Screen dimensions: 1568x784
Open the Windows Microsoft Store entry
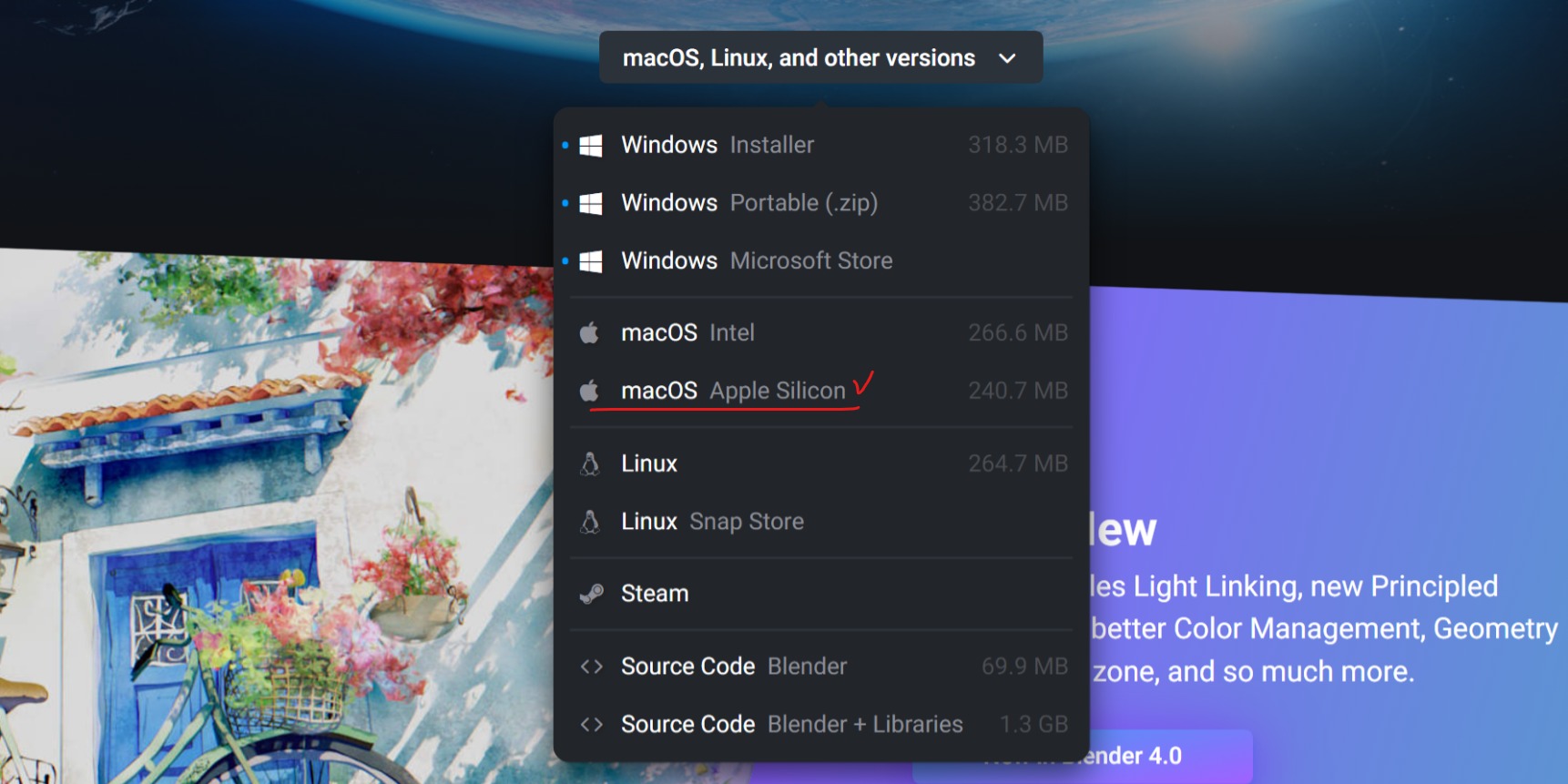pyautogui.click(x=820, y=260)
